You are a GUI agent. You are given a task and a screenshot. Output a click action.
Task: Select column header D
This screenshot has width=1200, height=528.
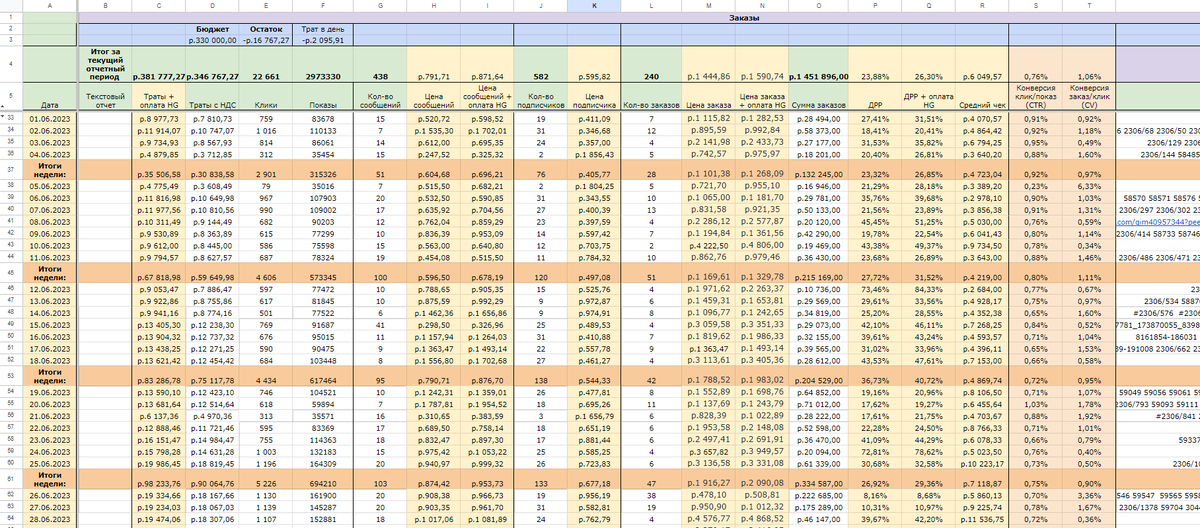(211, 6)
